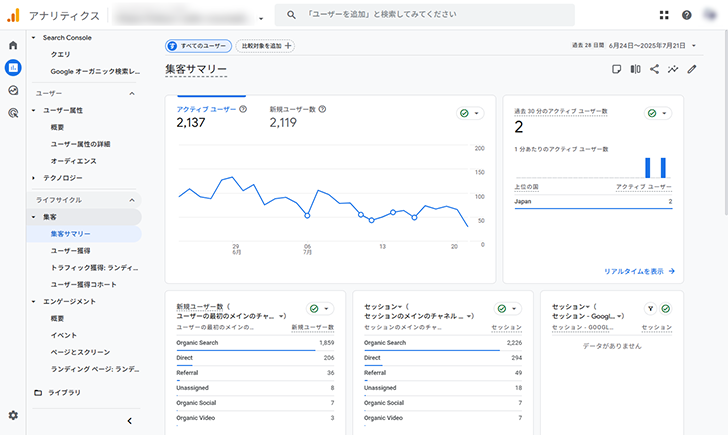Click the Direct row in セッション card
728x435 pixels.
tap(443, 358)
